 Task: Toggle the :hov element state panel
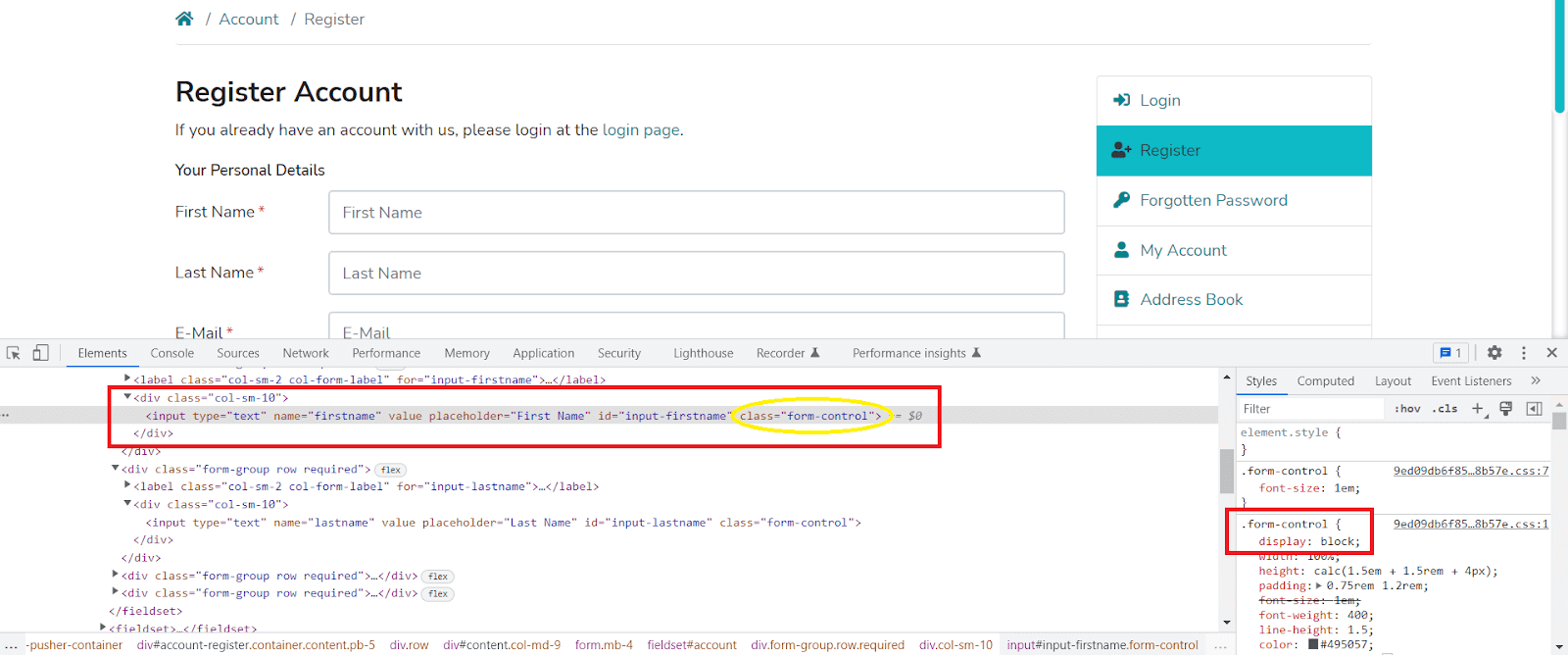point(1407,409)
